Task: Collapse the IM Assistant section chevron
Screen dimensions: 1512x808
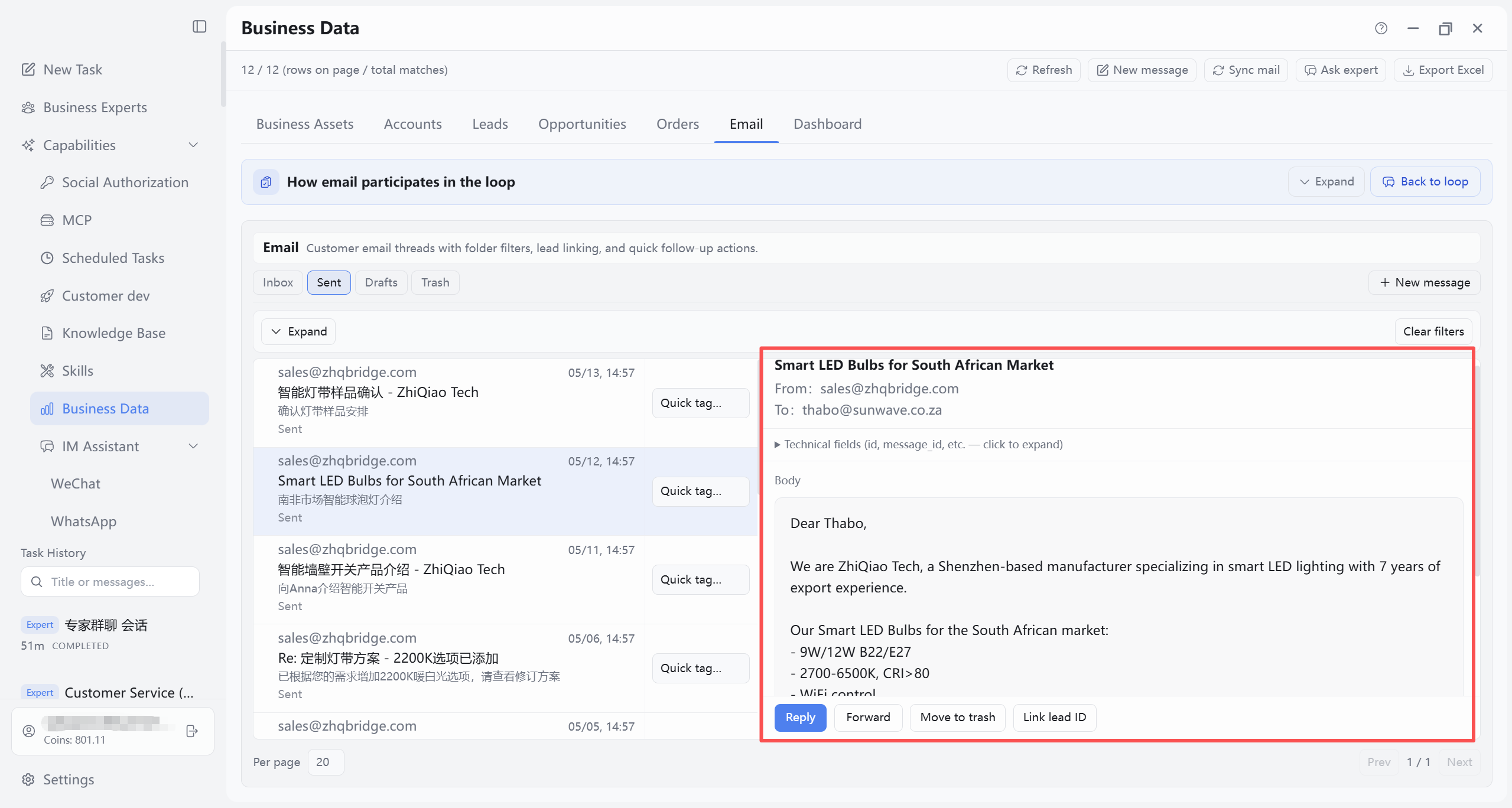Action: point(193,447)
